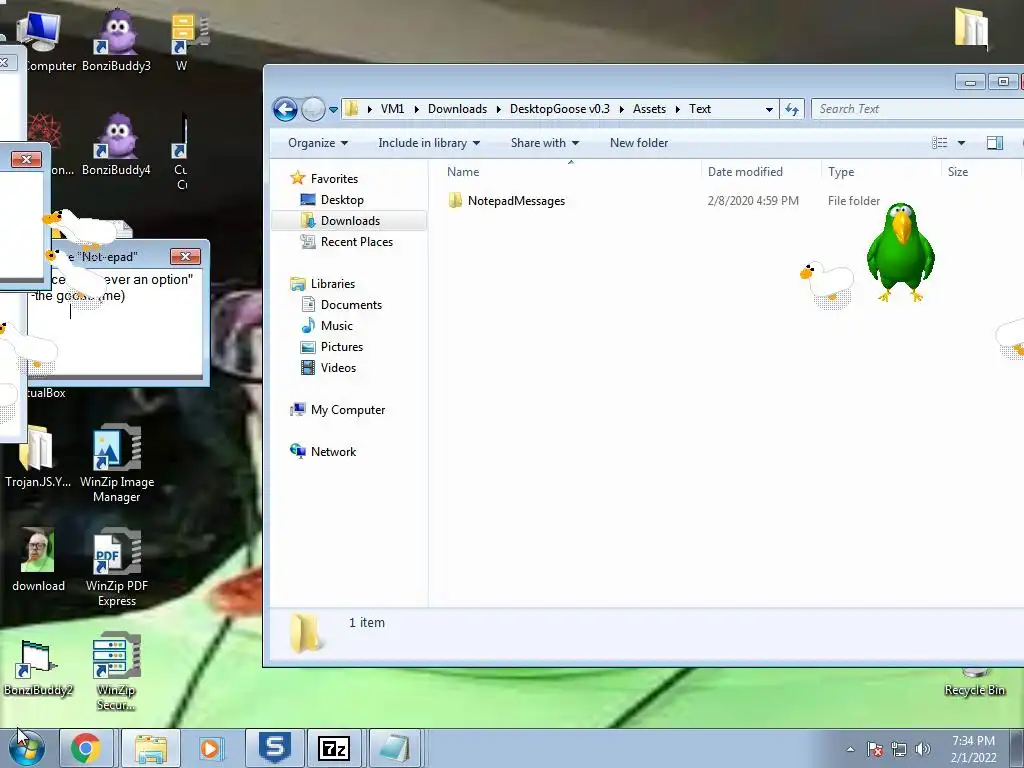Refresh the Explorer address bar
This screenshot has width=1024, height=768.
[x=792, y=109]
